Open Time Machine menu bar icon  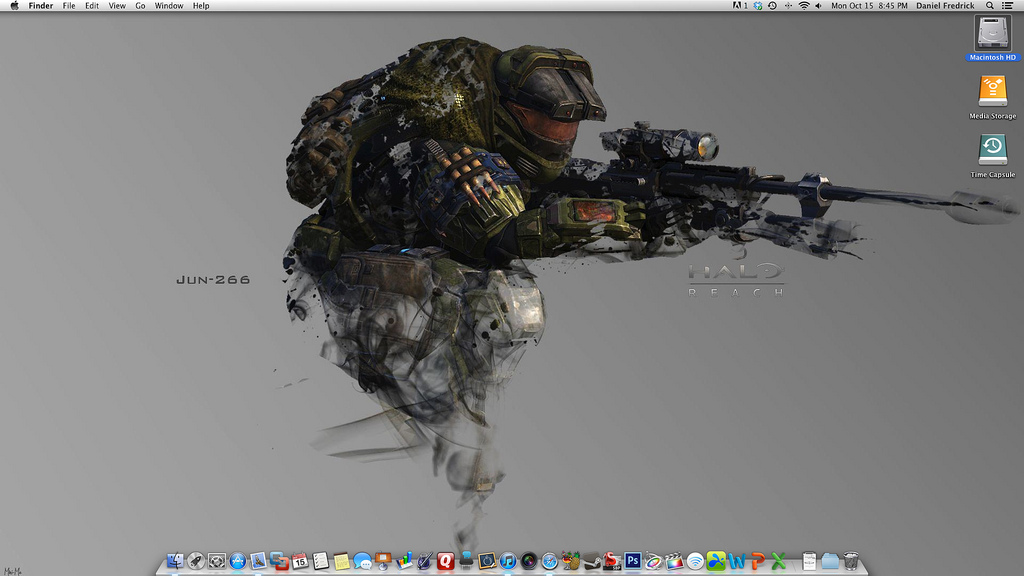pyautogui.click(x=772, y=5)
